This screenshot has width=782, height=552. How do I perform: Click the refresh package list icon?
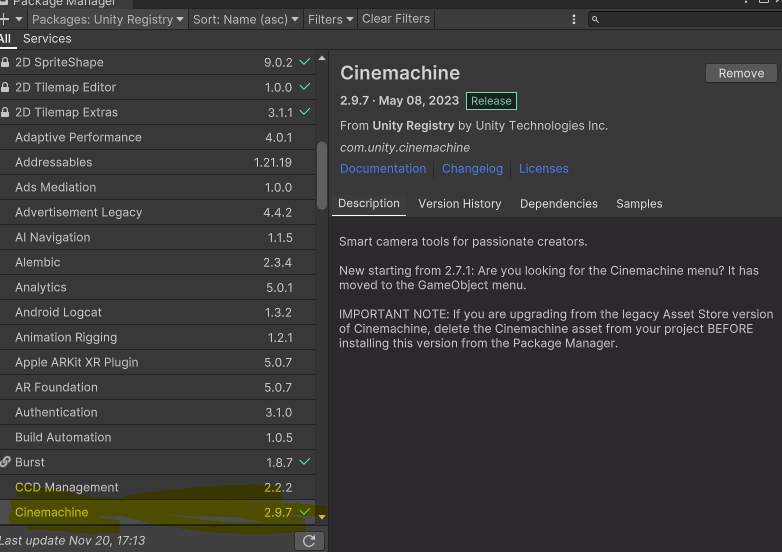309,541
